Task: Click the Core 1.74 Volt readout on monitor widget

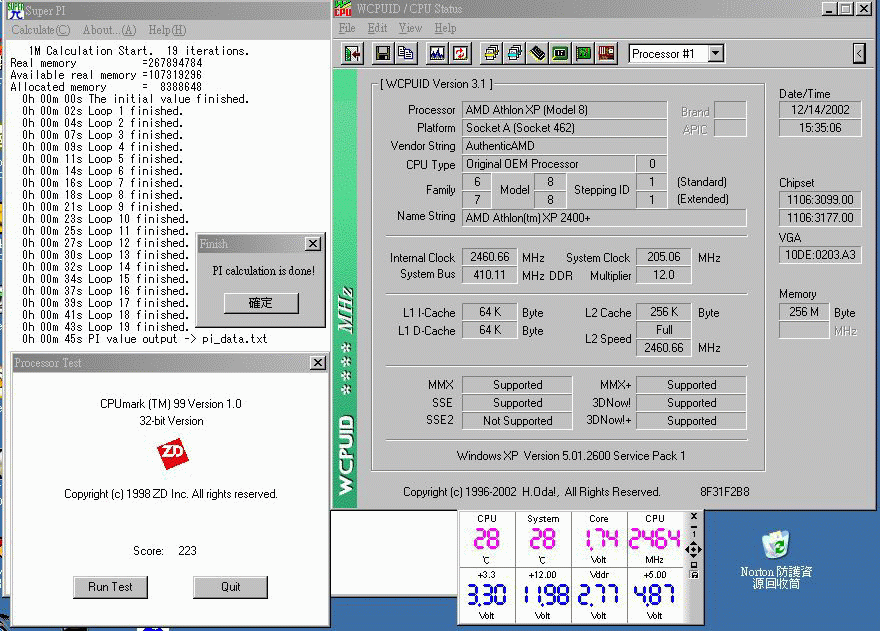Action: click(599, 539)
